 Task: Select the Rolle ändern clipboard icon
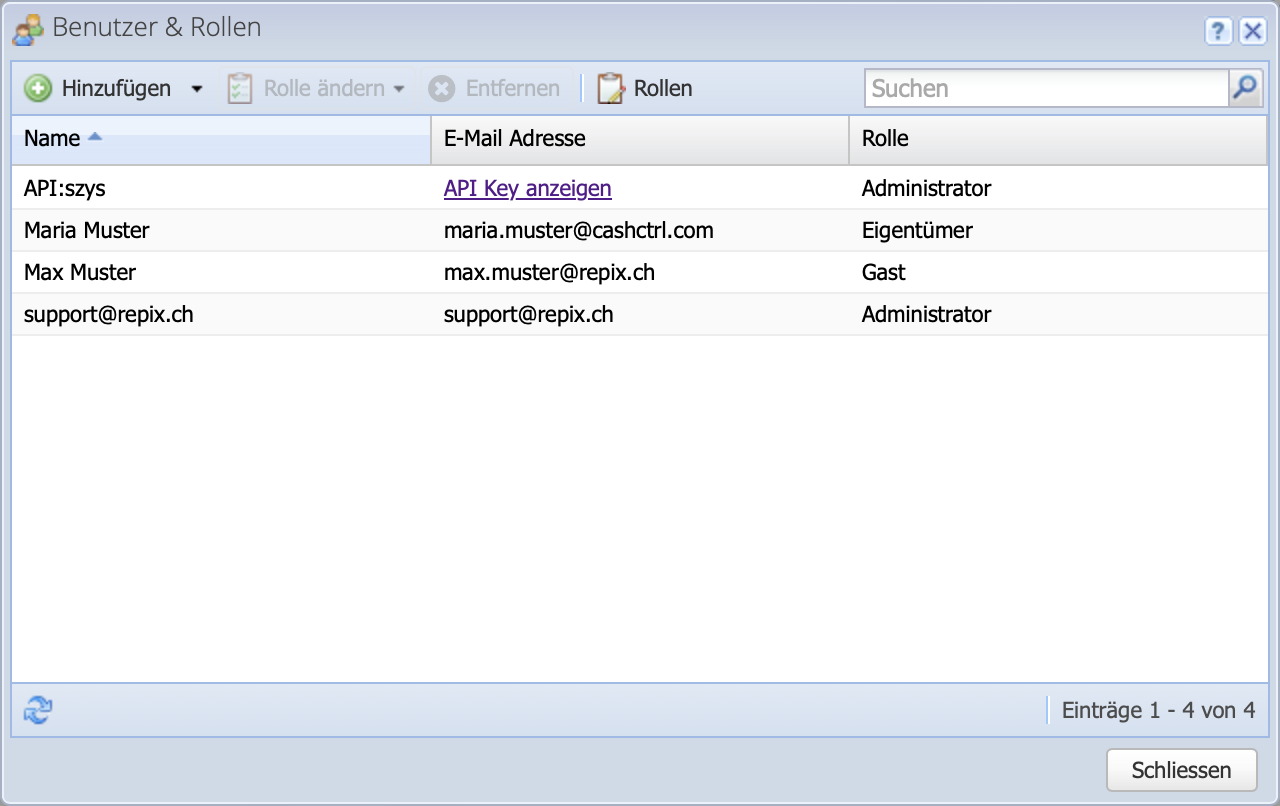click(x=240, y=88)
